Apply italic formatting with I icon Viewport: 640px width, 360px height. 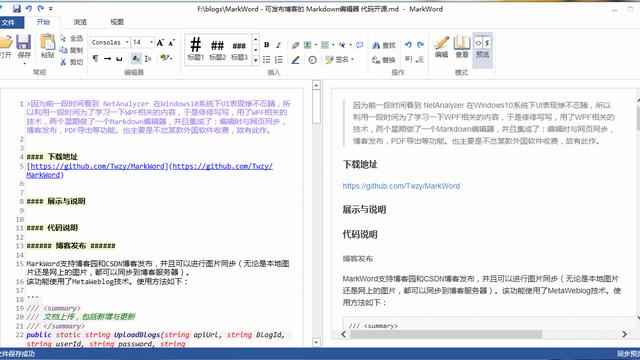click(x=278, y=45)
